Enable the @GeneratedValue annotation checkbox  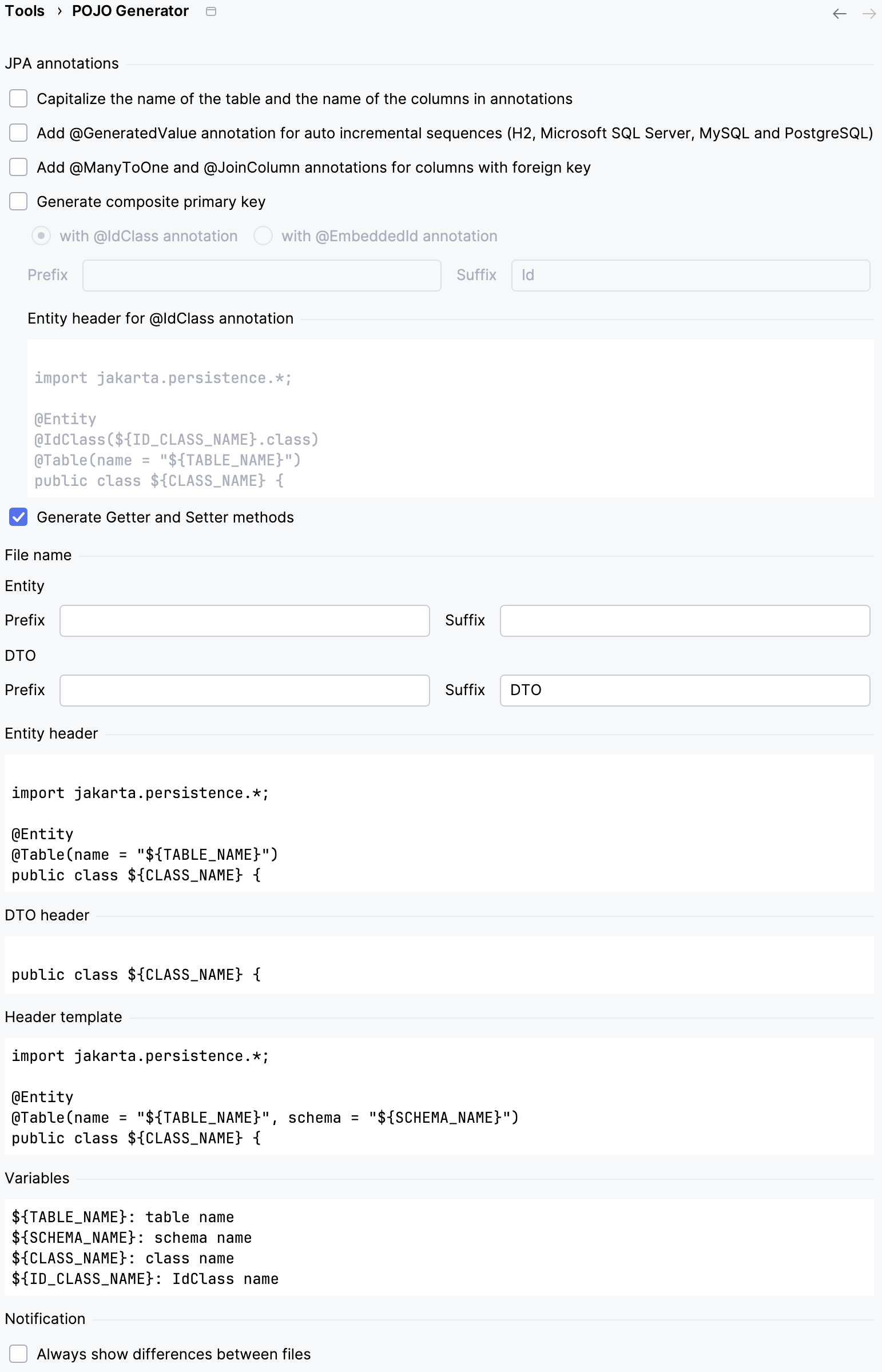[18, 133]
